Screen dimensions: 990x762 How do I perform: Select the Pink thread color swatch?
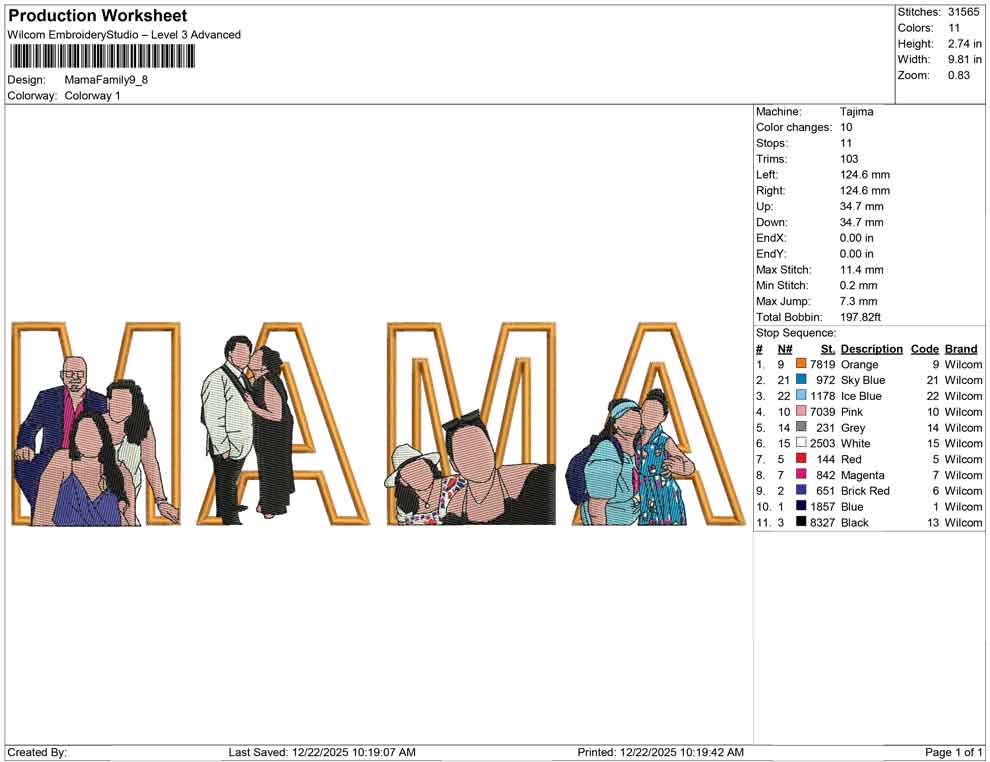(801, 411)
